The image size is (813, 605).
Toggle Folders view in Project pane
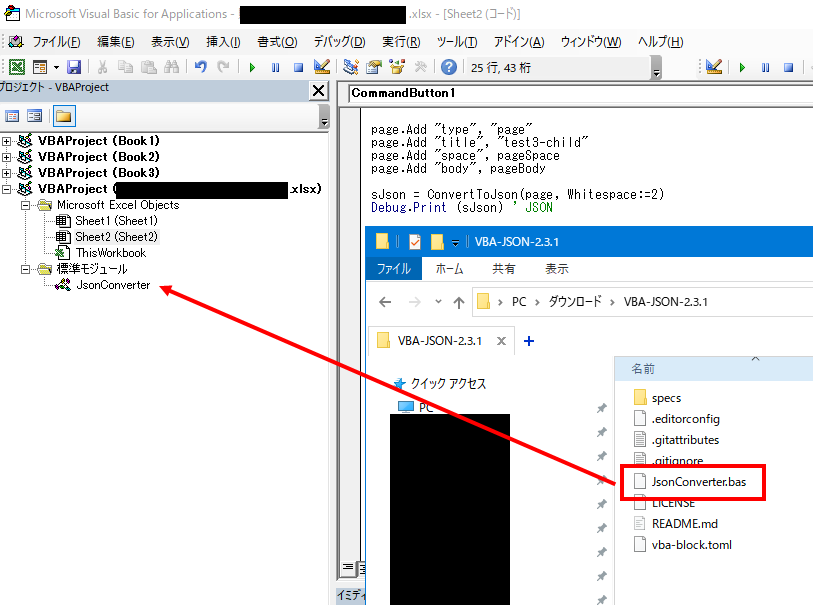pos(64,116)
